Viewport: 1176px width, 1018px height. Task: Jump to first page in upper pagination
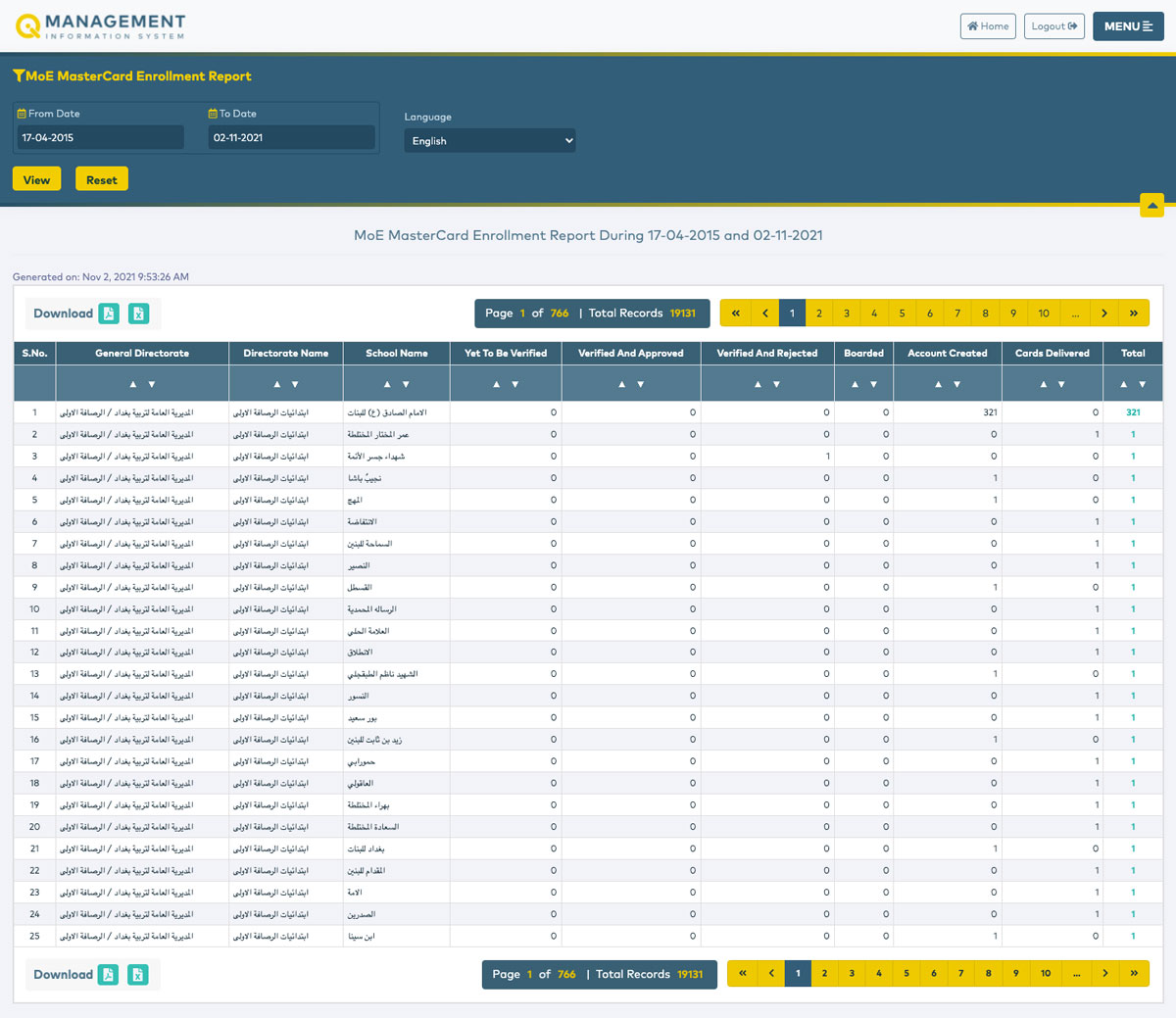point(735,314)
